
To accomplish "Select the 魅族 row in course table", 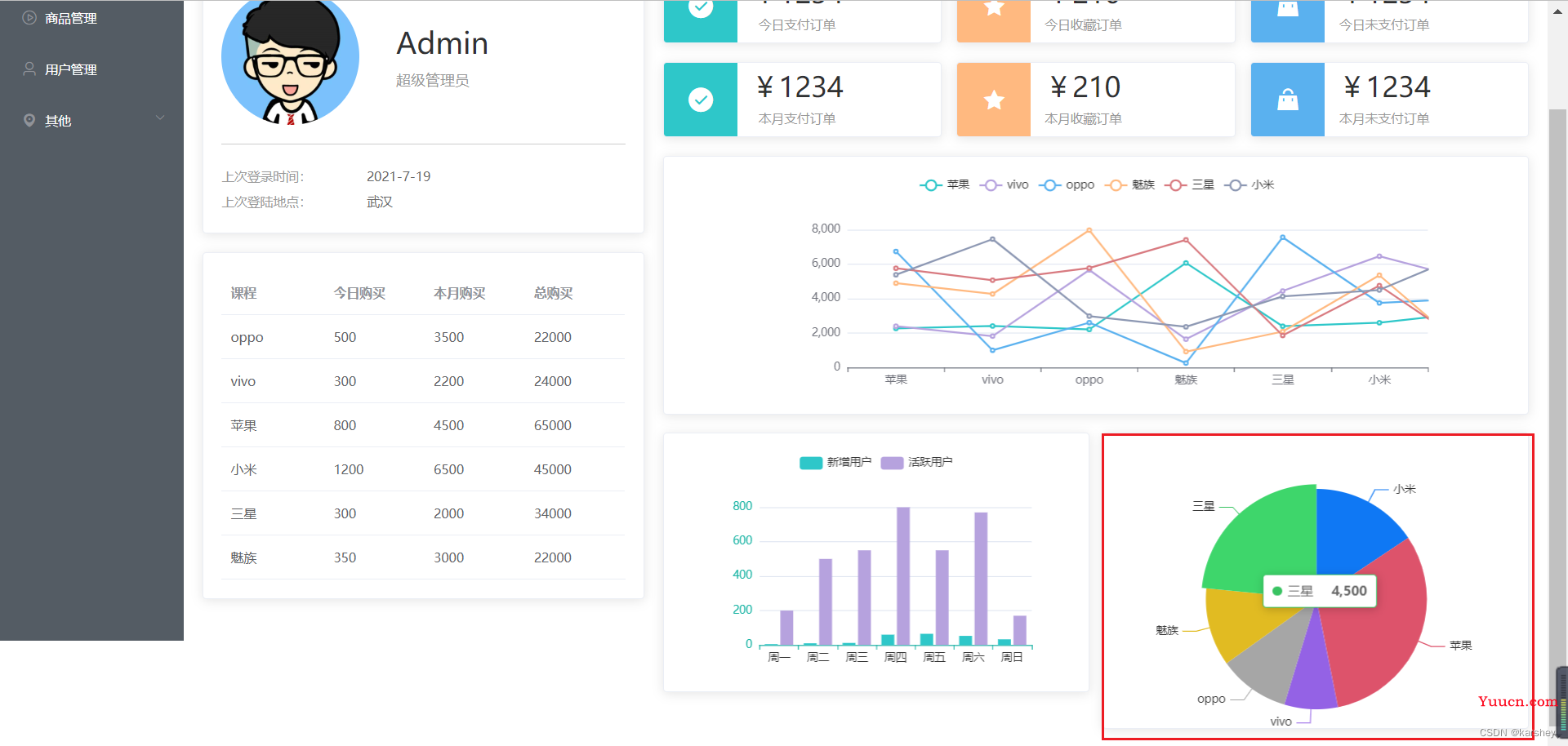I will click(423, 557).
